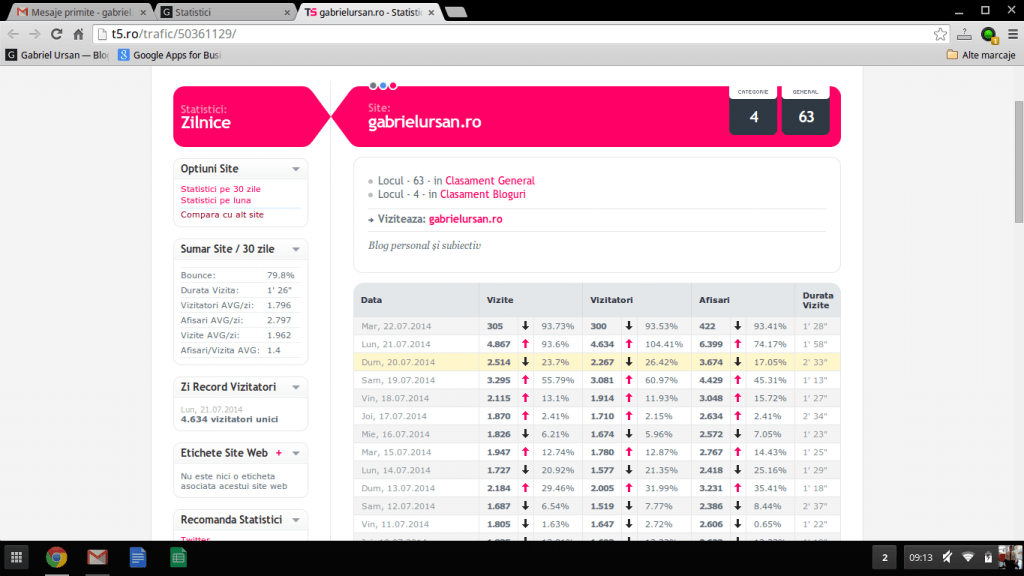Open the Gabriel Ursan Blog bookmark

tap(57, 55)
